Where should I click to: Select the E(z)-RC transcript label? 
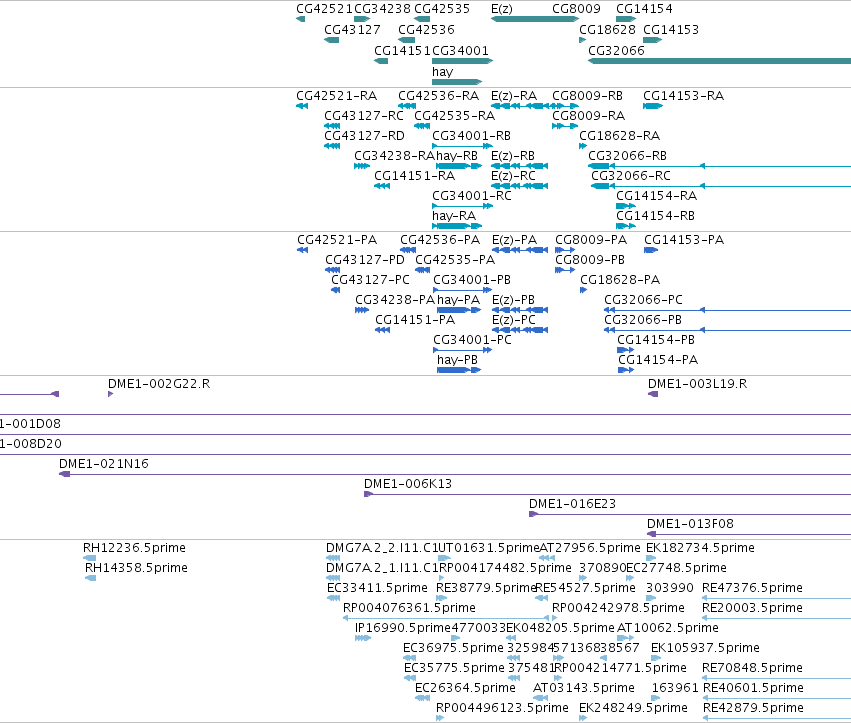pos(513,176)
